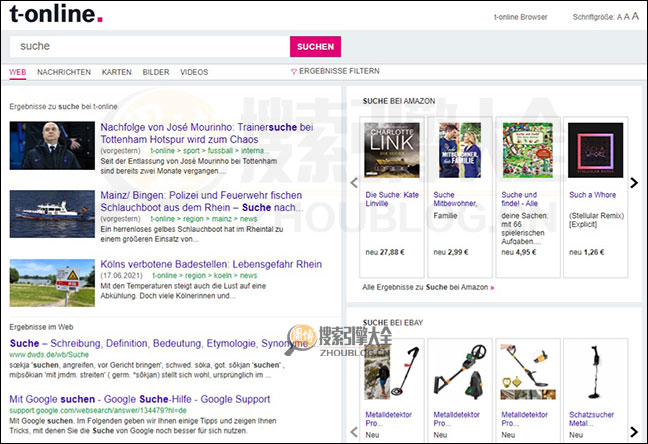648x444 pixels.
Task: Click the 'neu 2,99 €' price
Action: click(451, 252)
